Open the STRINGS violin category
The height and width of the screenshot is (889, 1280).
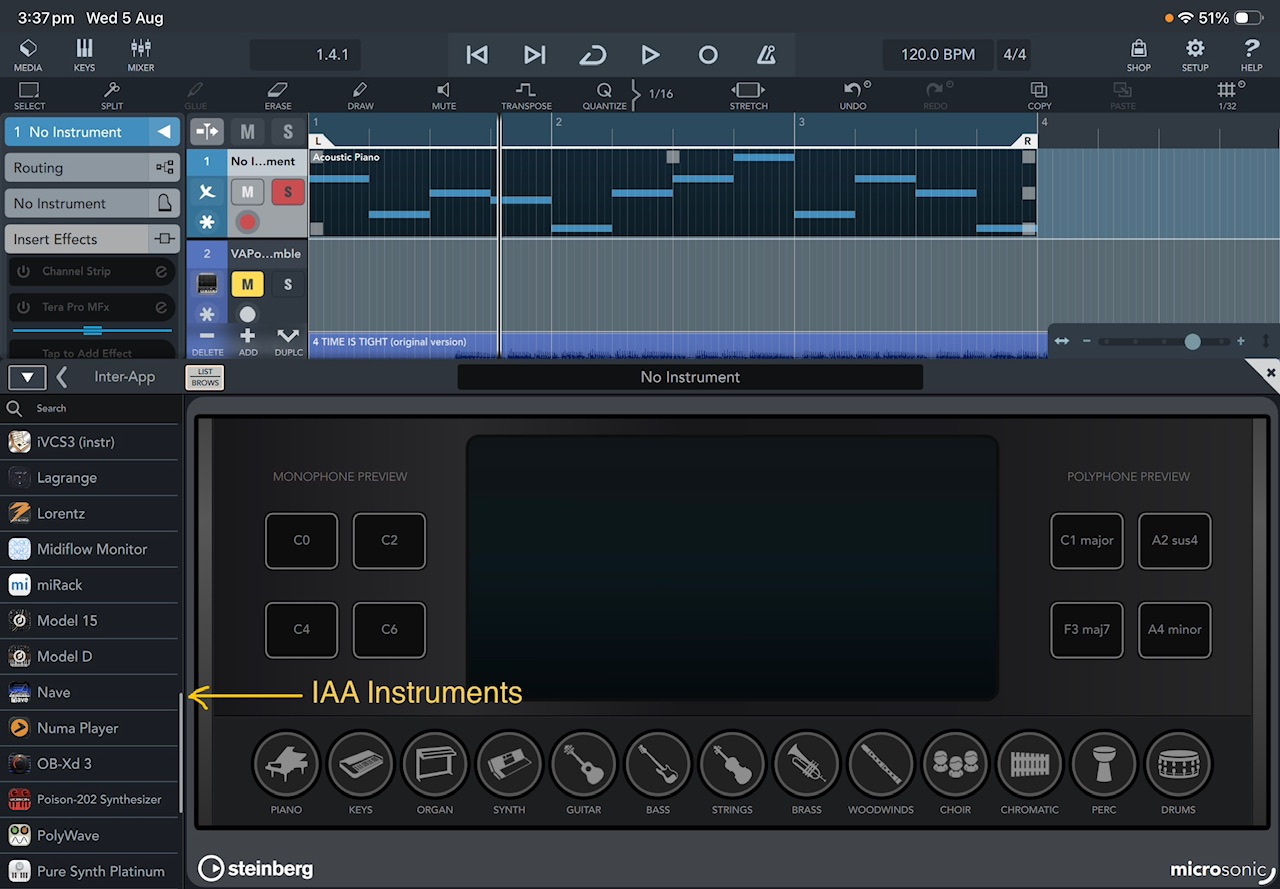[x=732, y=765]
